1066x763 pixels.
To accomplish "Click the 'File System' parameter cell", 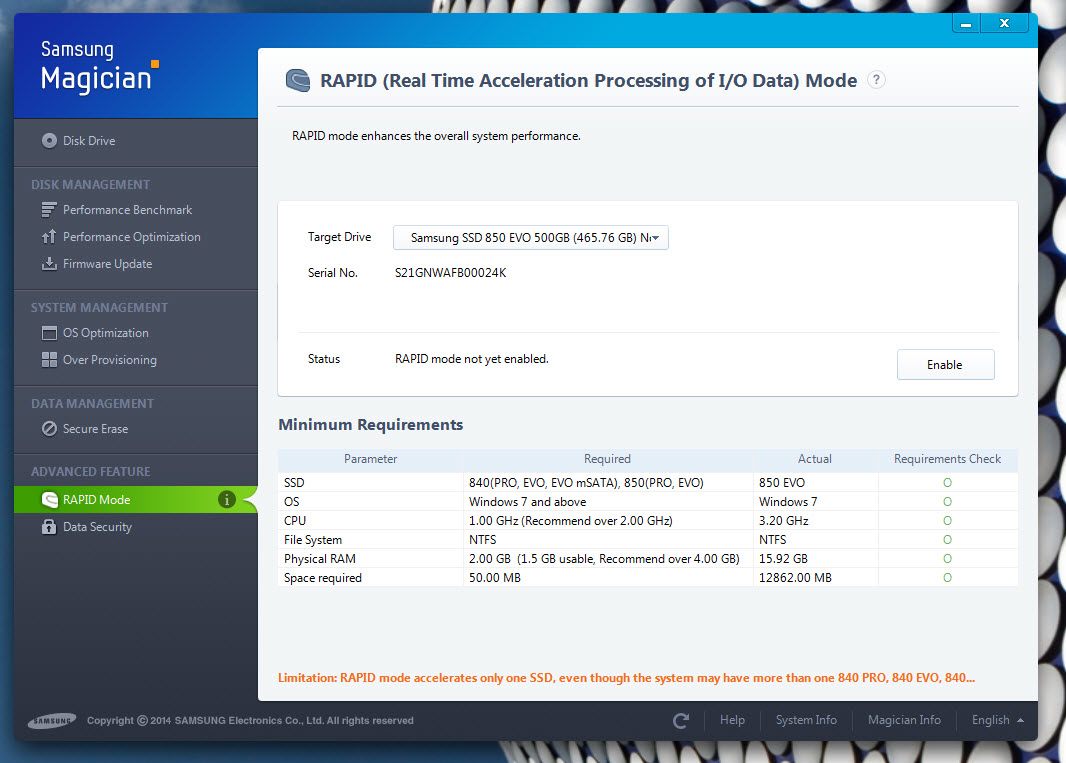I will [313, 540].
